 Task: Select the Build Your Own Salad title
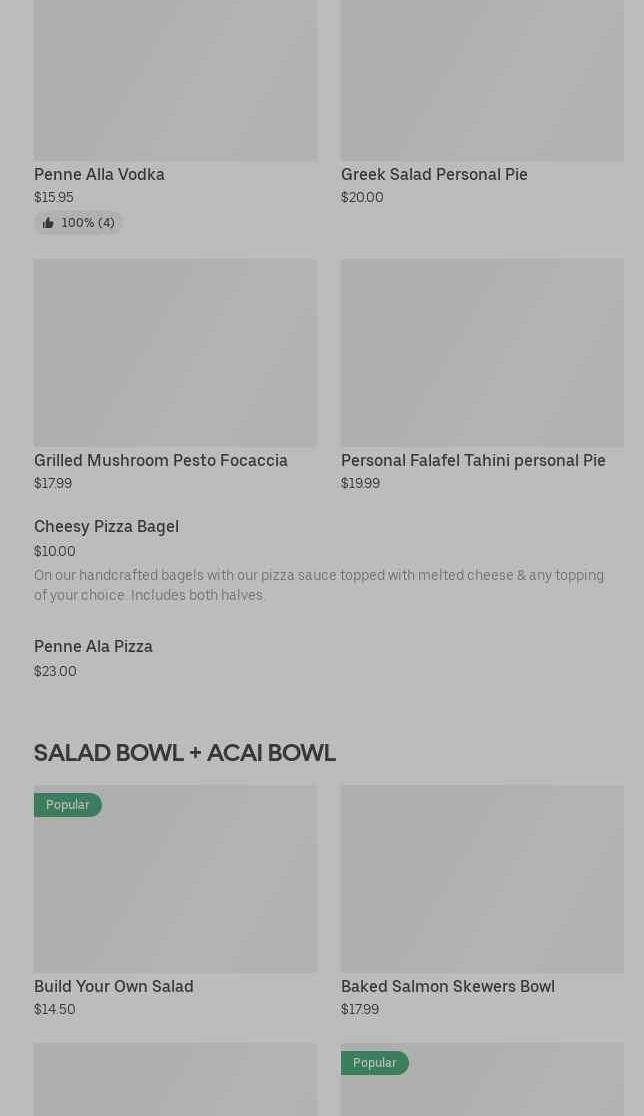pos(114,986)
